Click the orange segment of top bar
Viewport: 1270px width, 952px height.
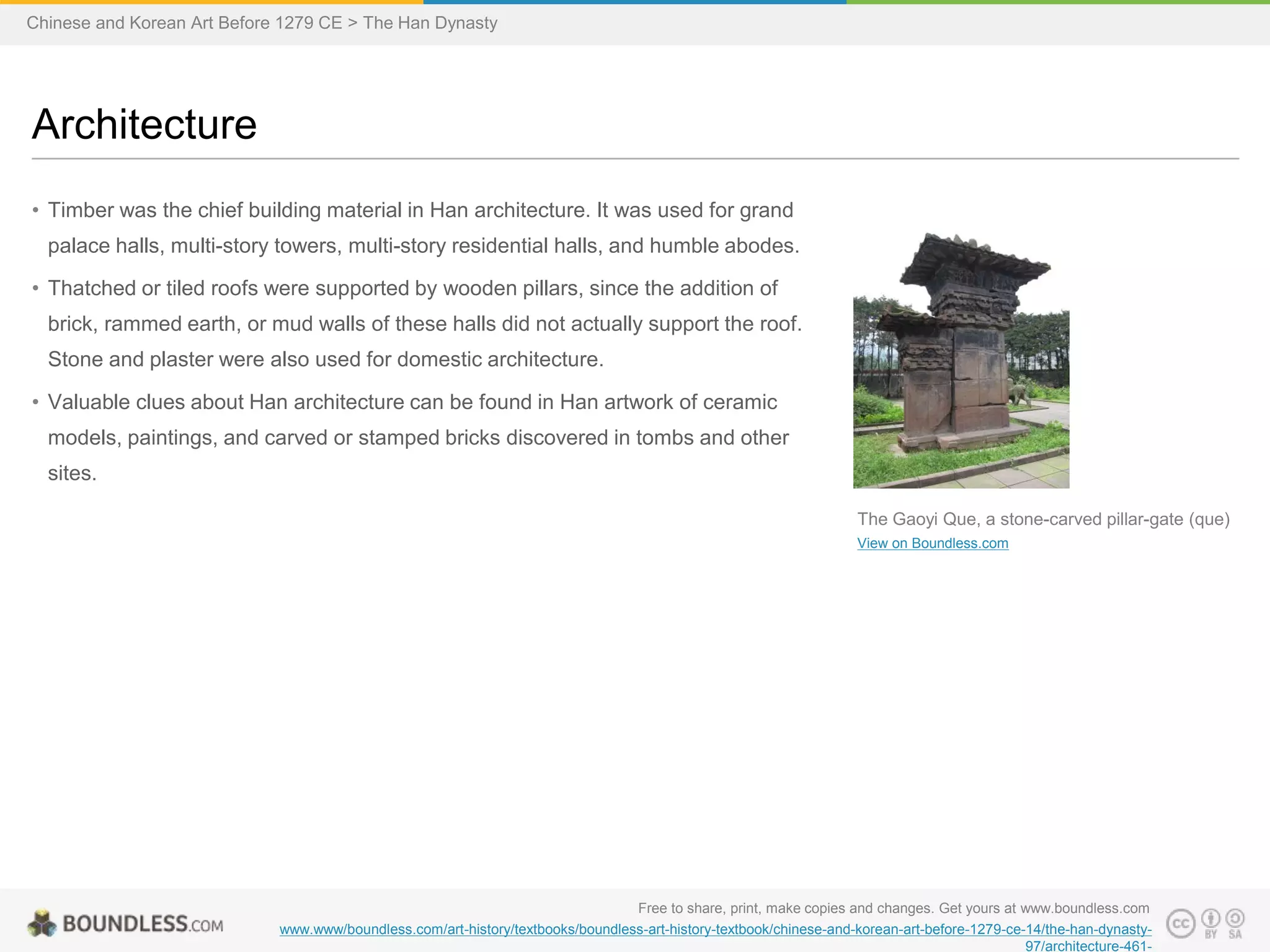tap(211, 2)
